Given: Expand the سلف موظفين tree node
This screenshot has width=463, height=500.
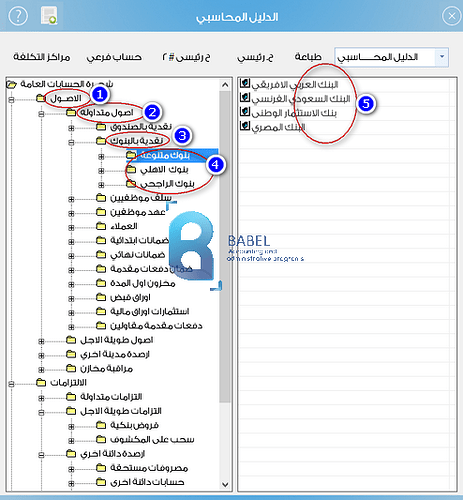Looking at the screenshot, I should click(x=71, y=199).
